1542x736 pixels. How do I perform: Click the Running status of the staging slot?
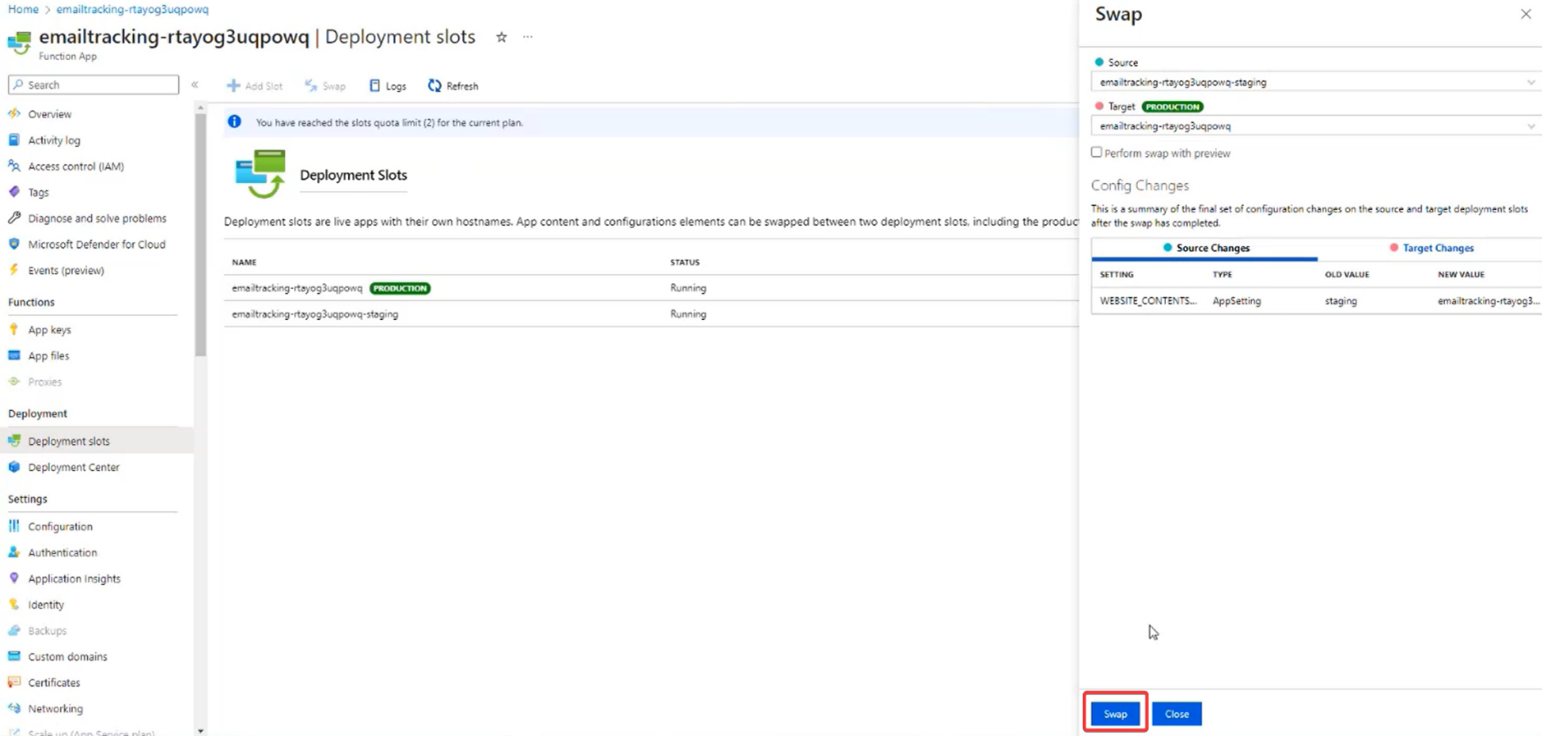tap(688, 314)
